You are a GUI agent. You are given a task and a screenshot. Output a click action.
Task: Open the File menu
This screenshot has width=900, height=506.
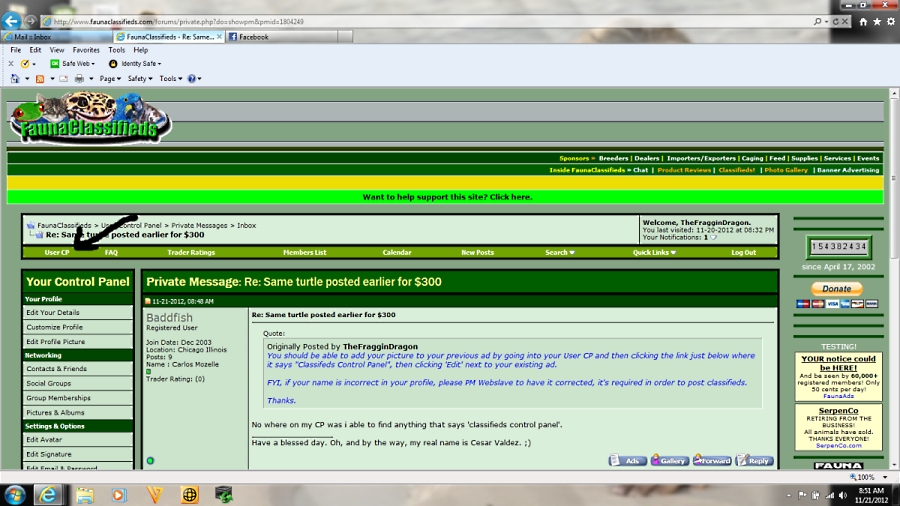click(x=15, y=50)
